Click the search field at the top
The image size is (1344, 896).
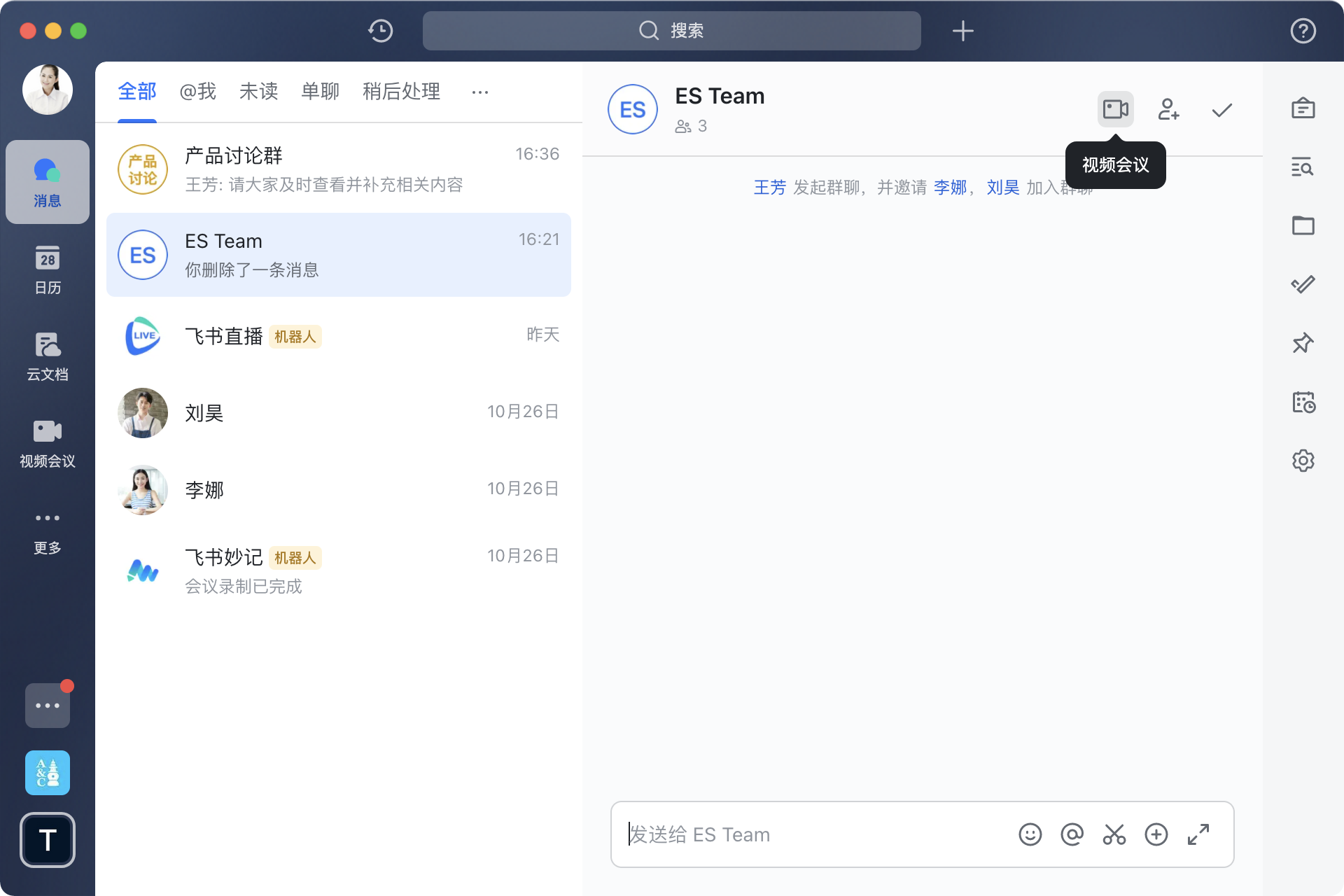click(x=671, y=31)
